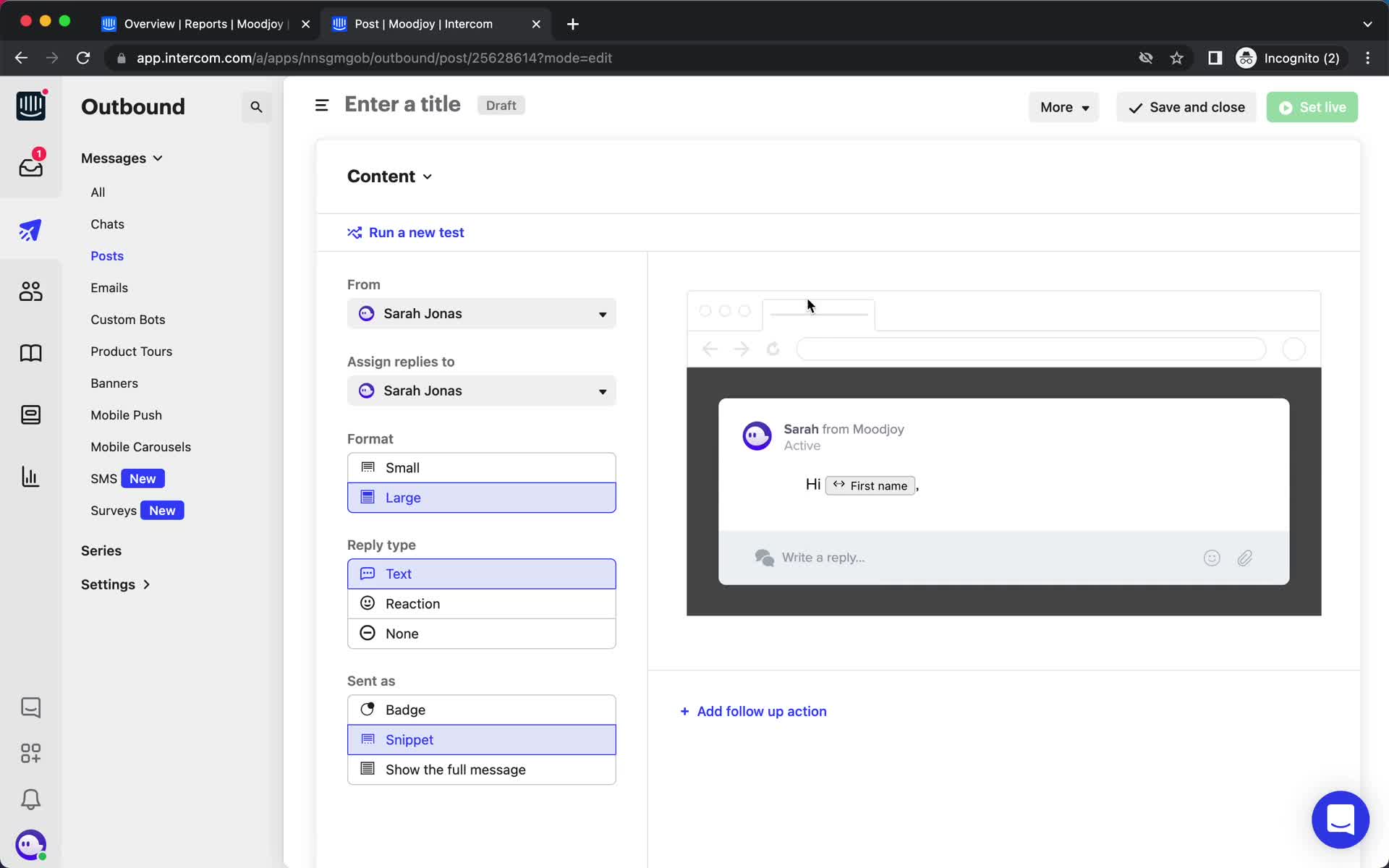Open the Operator news icon in sidebar
This screenshot has width=1389, height=868.
30,414
